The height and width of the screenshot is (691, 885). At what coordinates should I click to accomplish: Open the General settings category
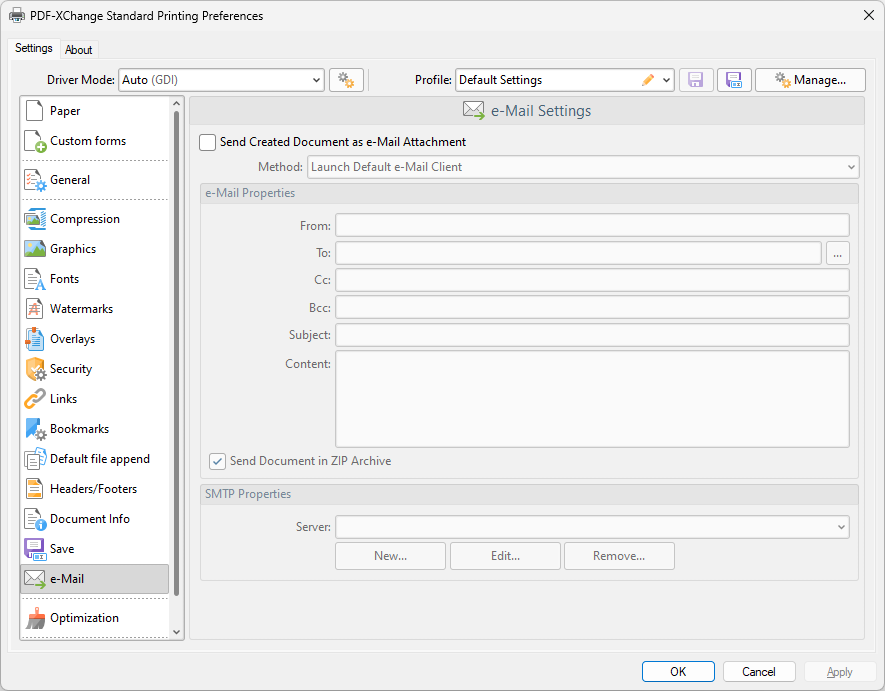(94, 180)
